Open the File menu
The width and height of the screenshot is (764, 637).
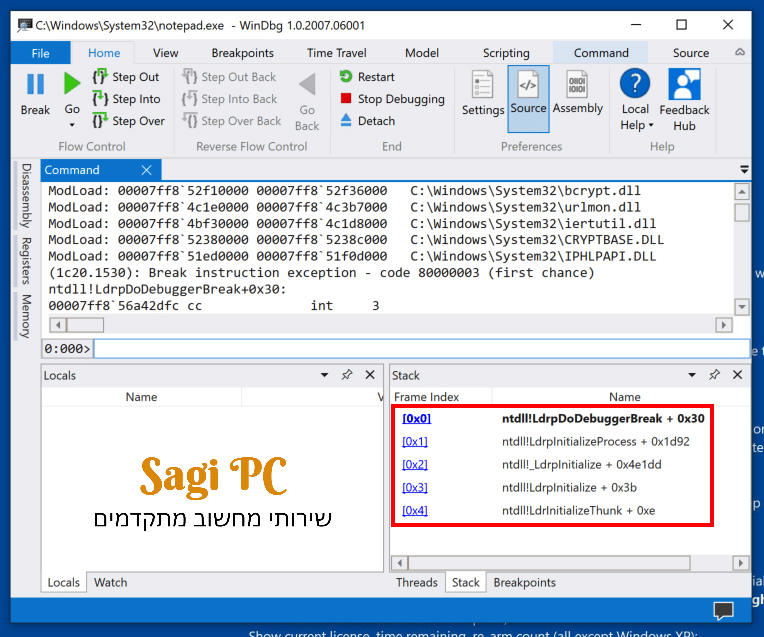click(40, 53)
